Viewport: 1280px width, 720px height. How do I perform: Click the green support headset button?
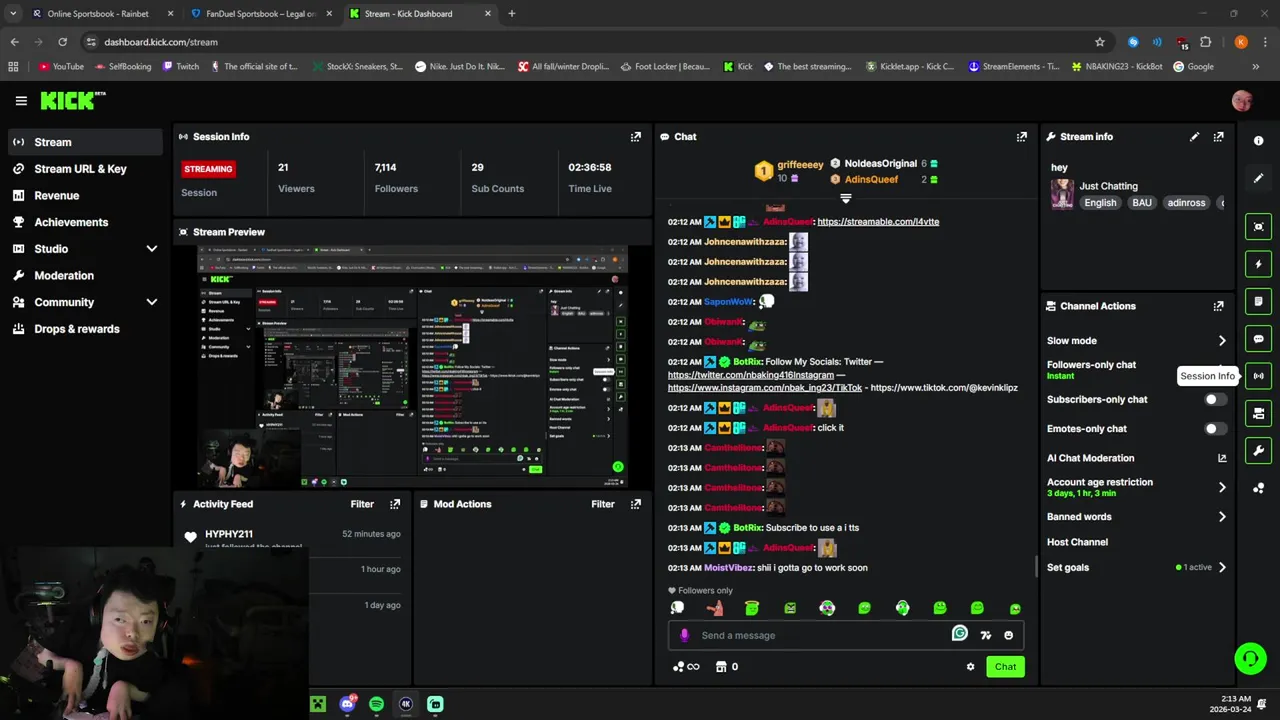(1250, 658)
